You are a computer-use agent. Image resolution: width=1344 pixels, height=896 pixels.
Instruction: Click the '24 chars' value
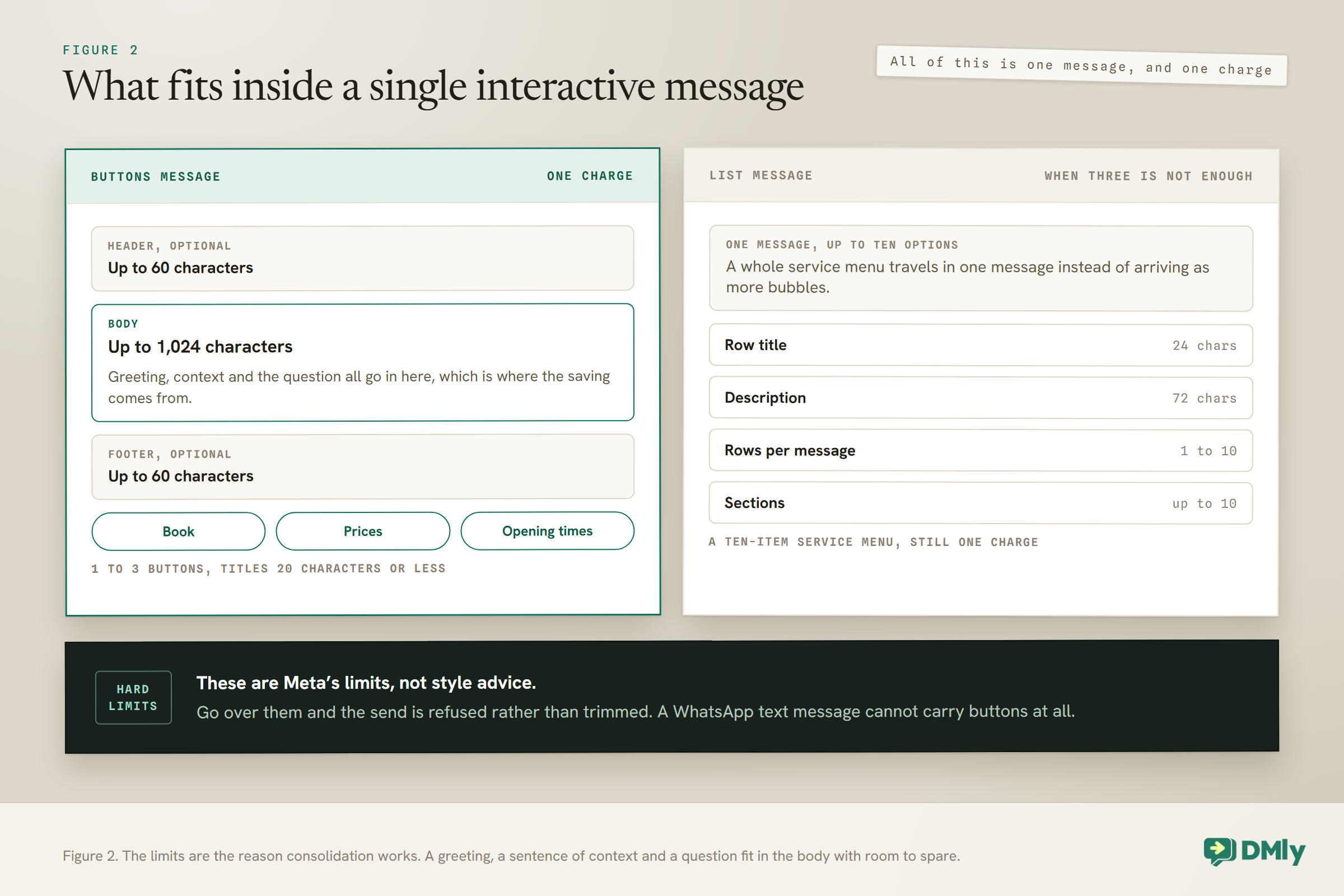point(1205,346)
